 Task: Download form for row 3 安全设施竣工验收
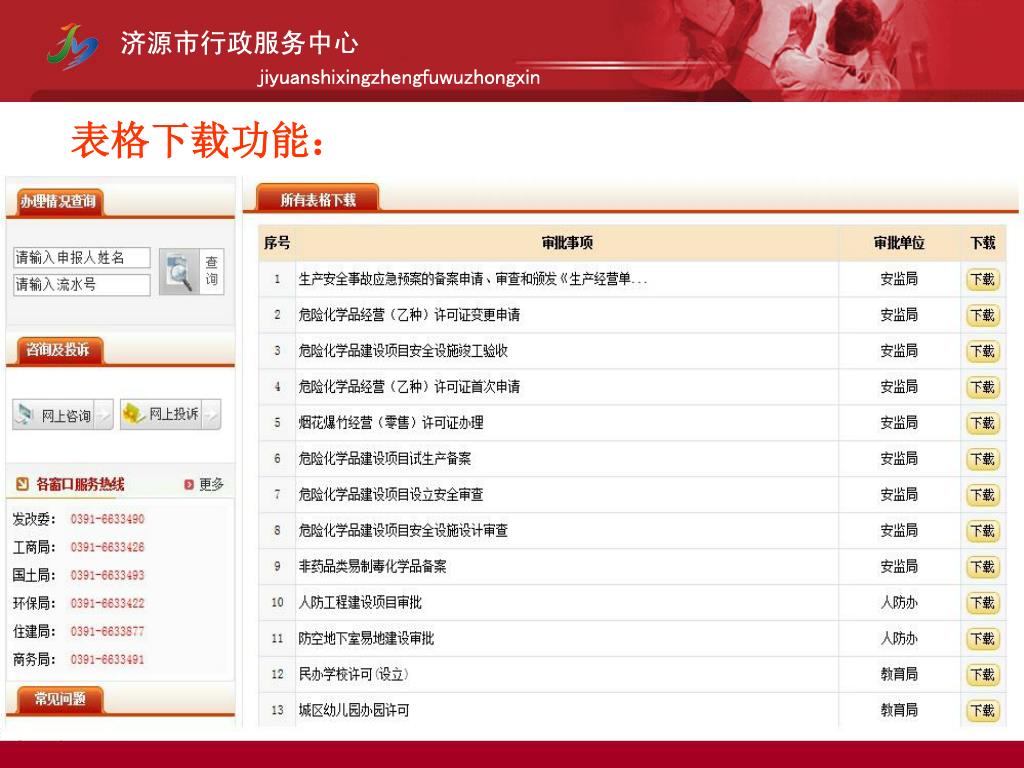[982, 351]
